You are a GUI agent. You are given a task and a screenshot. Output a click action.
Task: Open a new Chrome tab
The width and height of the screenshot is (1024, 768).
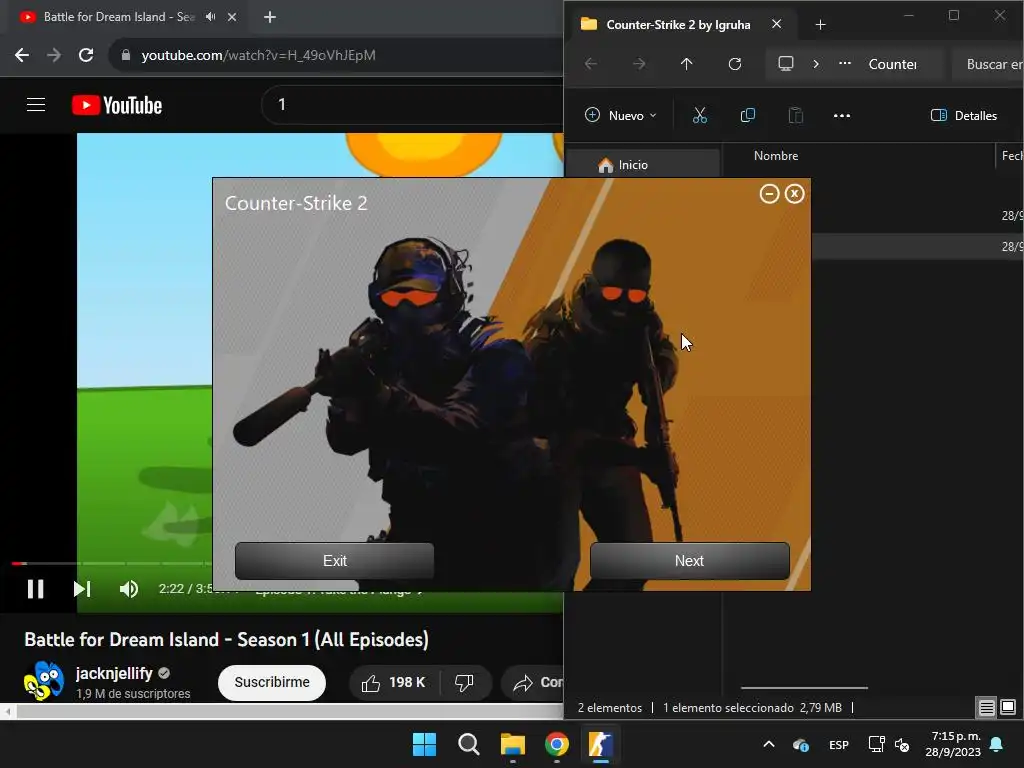pyautogui.click(x=270, y=17)
